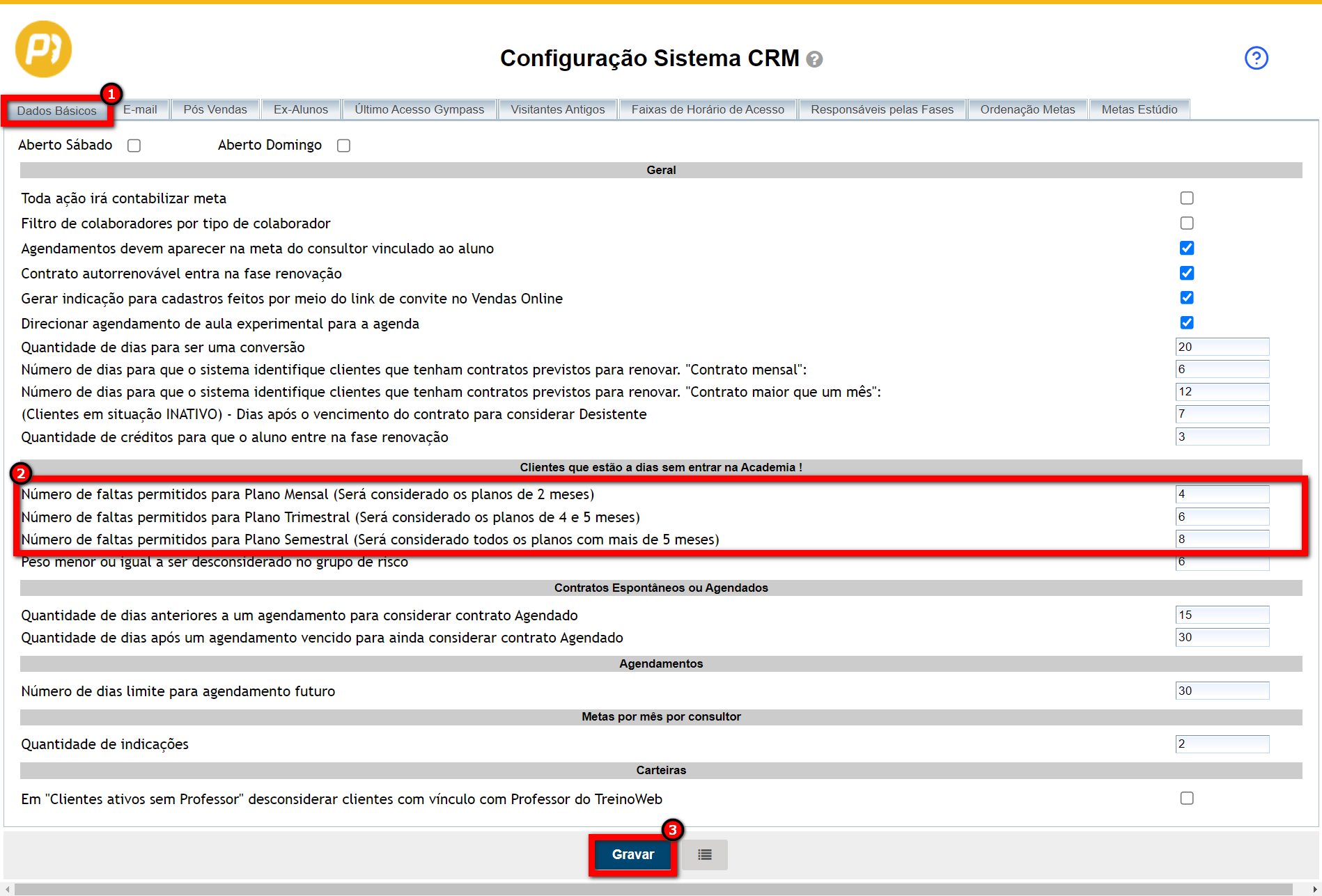Click the list icon next to Gravar
Image resolution: width=1322 pixels, height=896 pixels.
tap(704, 854)
